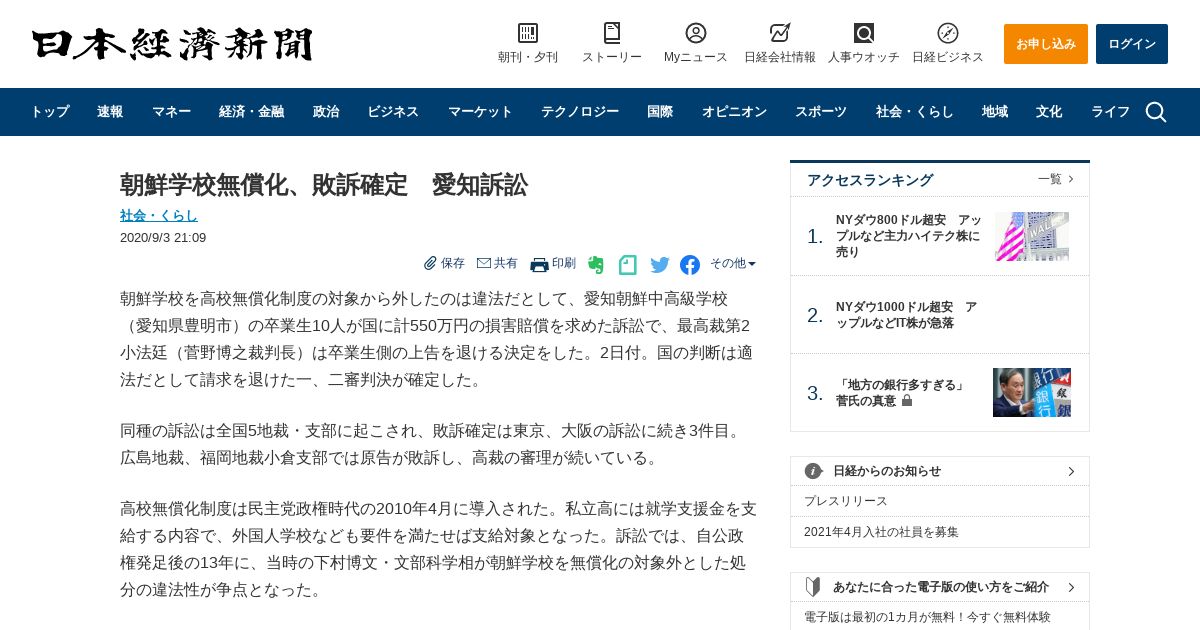Image resolution: width=1200 pixels, height=630 pixels.
Task: Open ビジネス navigation tab
Action: point(393,112)
